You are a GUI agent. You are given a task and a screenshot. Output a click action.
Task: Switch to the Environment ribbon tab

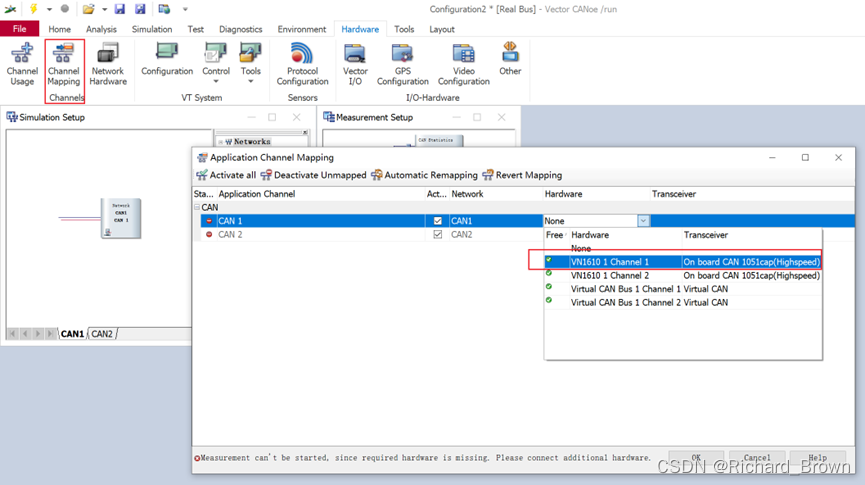tap(302, 29)
